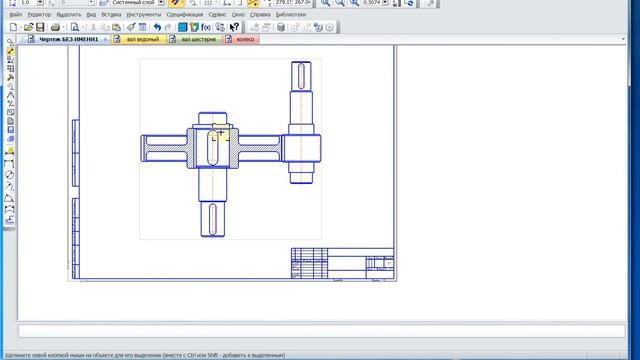The image size is (640, 360).
Task: Open the dropdown arrow beside Print
Action: (63, 28)
